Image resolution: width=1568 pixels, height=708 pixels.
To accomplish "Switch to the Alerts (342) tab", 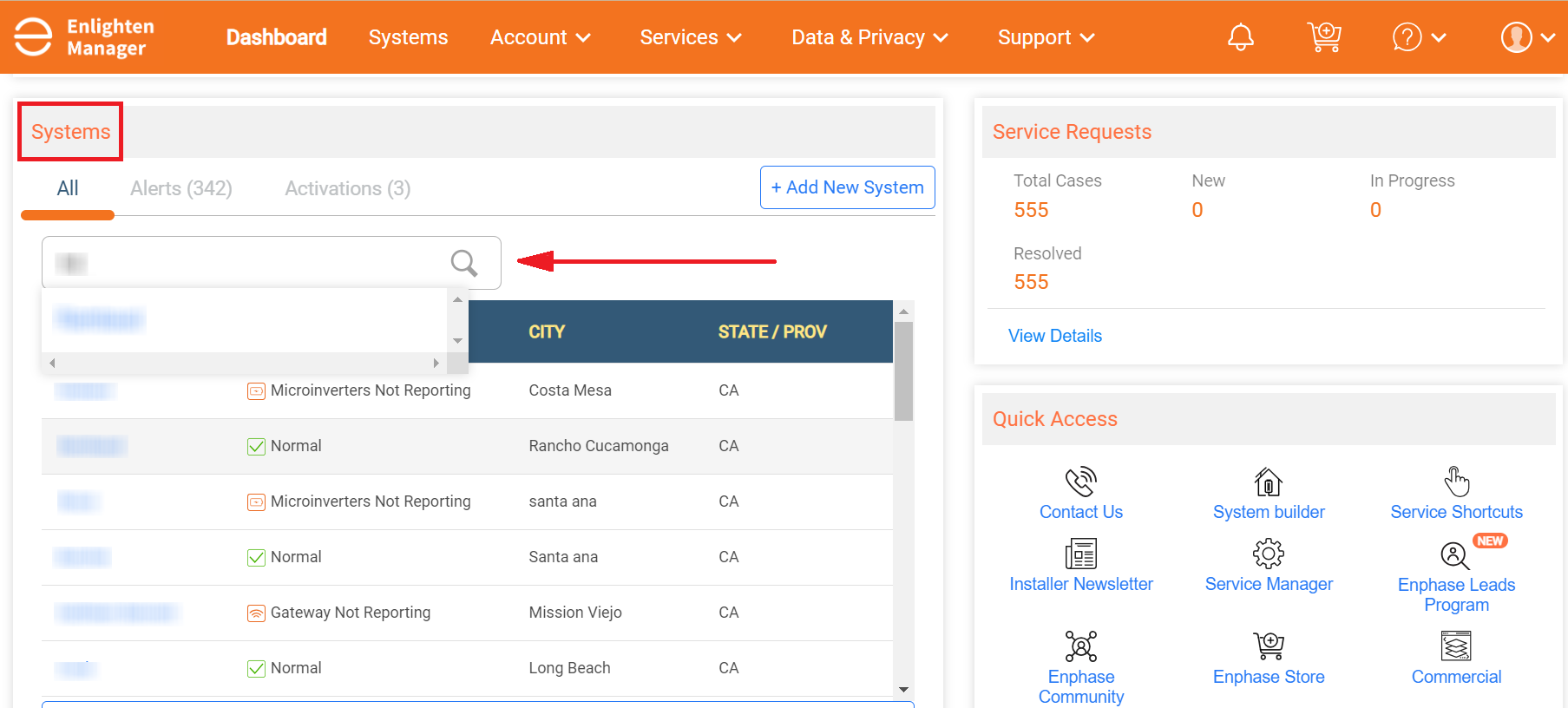I will point(180,188).
